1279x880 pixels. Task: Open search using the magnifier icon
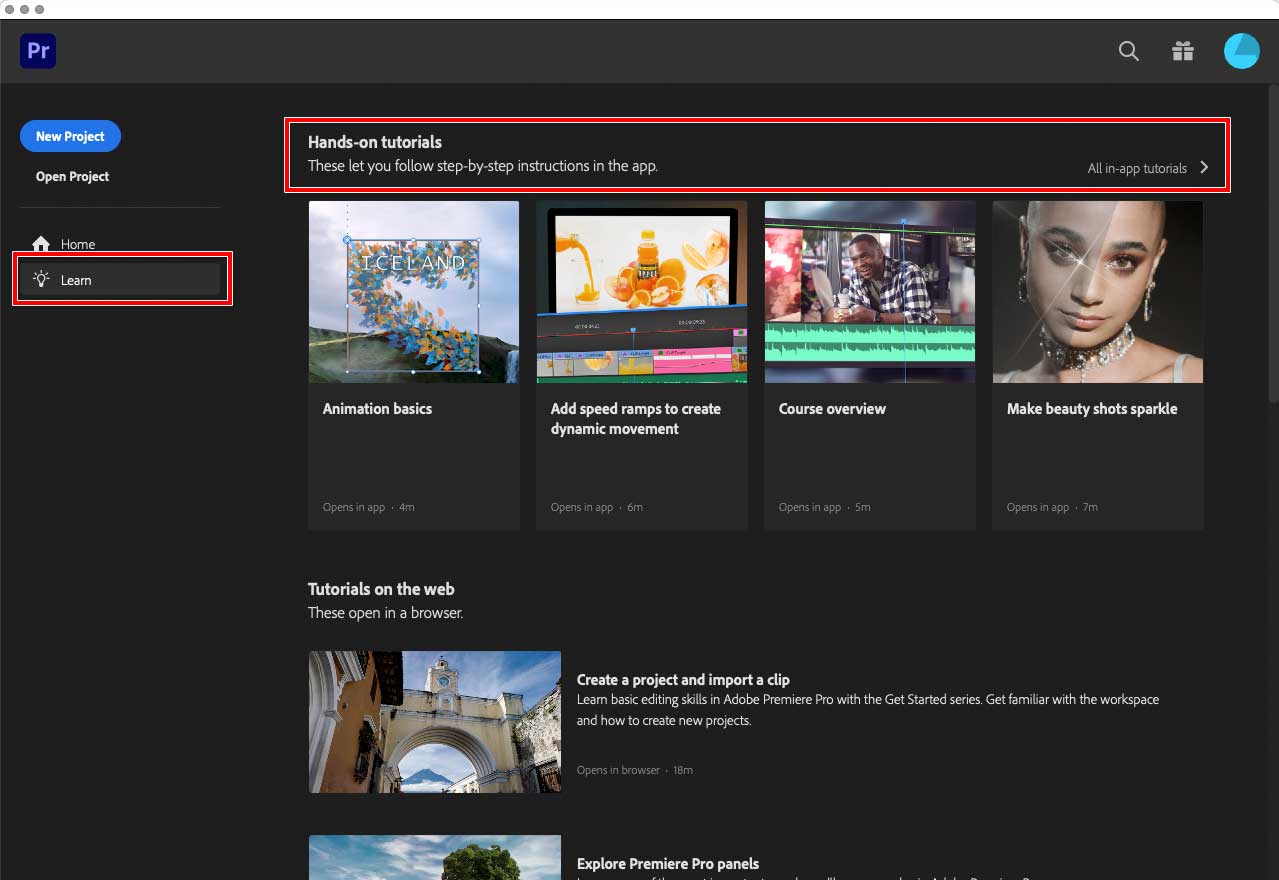tap(1128, 51)
